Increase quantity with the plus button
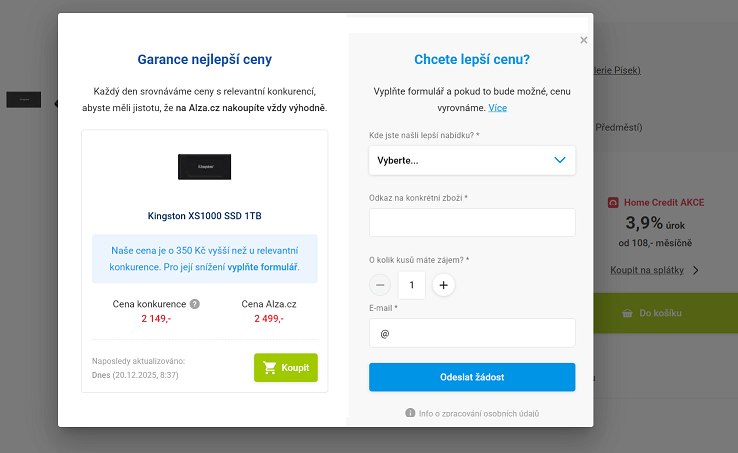738x453 pixels. pos(444,285)
